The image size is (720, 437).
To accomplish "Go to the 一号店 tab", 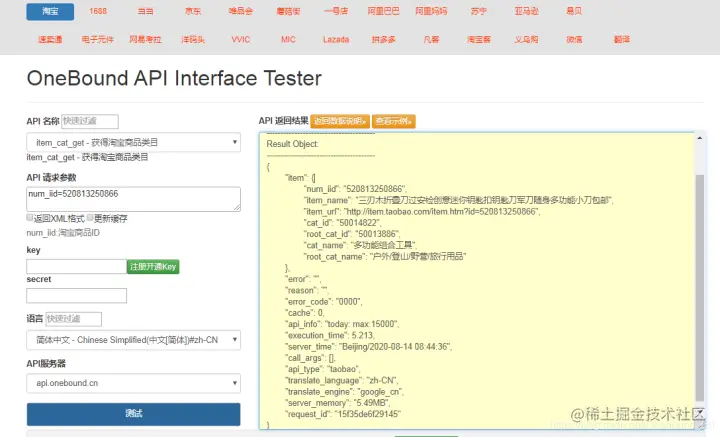I will (x=336, y=11).
